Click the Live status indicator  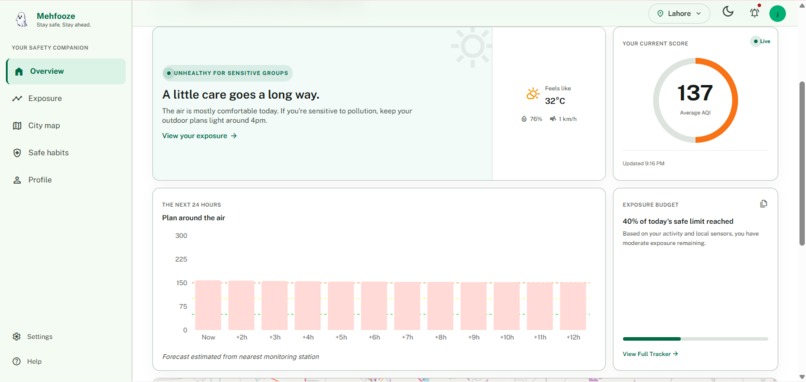(761, 41)
